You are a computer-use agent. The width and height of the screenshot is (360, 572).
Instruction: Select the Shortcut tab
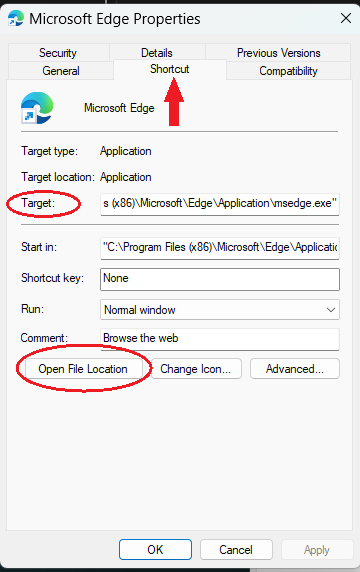click(170, 69)
